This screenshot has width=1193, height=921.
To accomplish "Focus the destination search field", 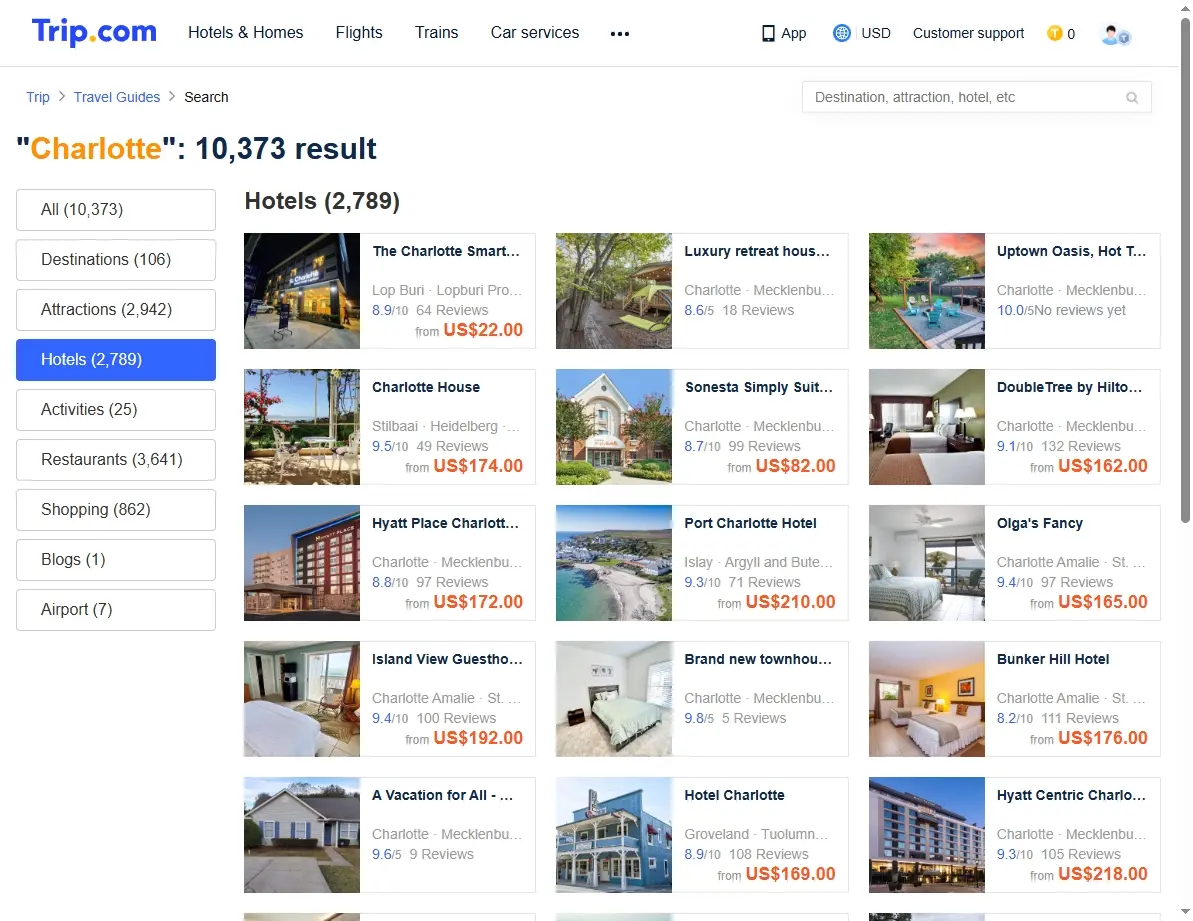I will [x=976, y=97].
